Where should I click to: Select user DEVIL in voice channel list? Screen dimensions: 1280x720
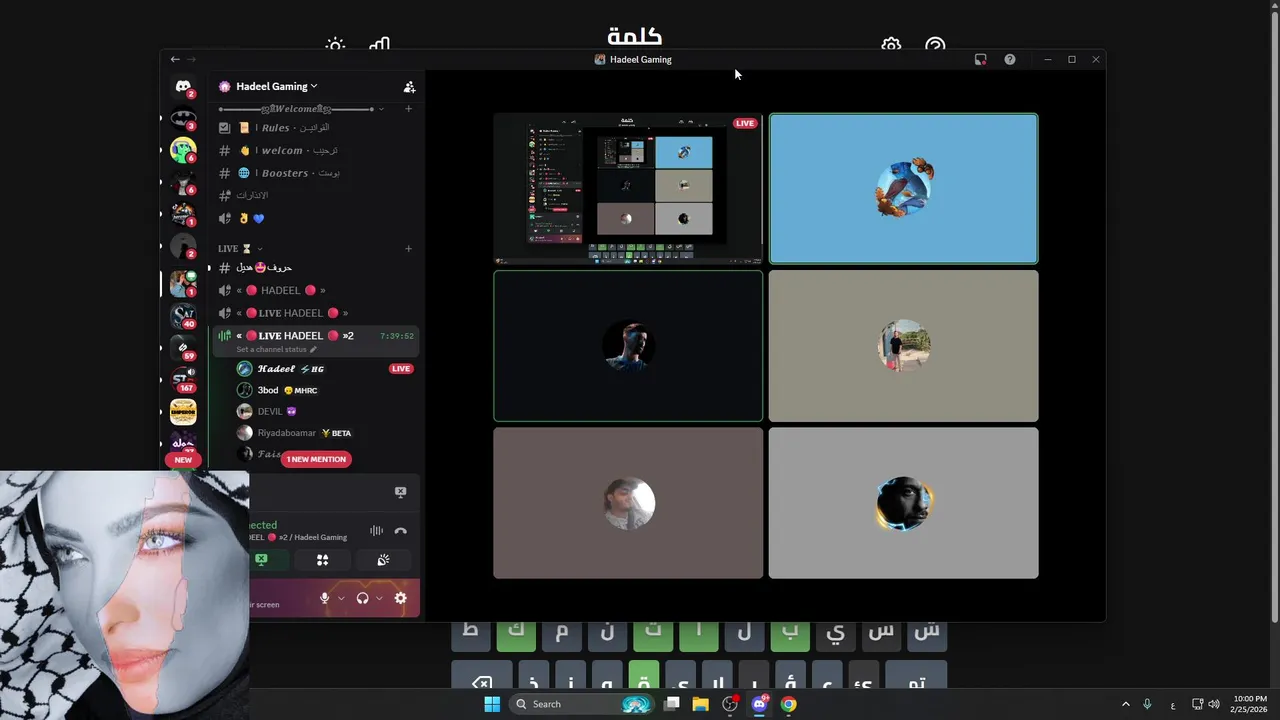pos(325,411)
